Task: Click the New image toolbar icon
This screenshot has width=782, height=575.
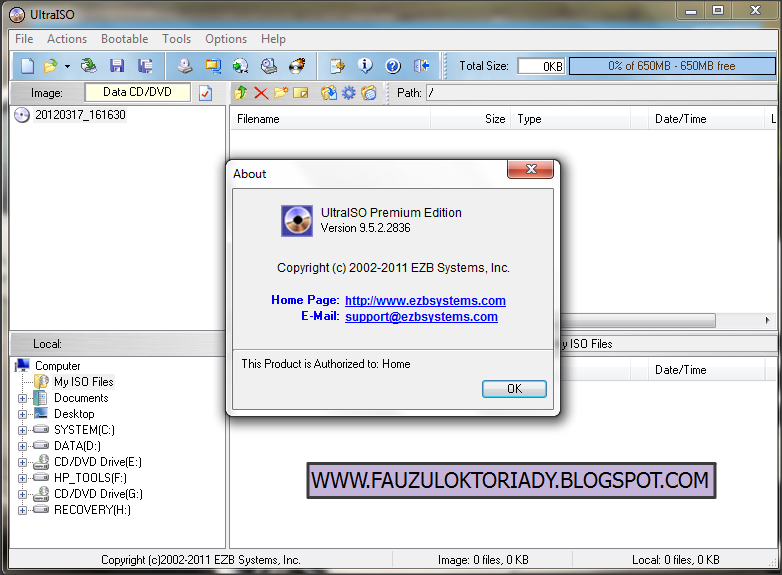Action: coord(27,66)
